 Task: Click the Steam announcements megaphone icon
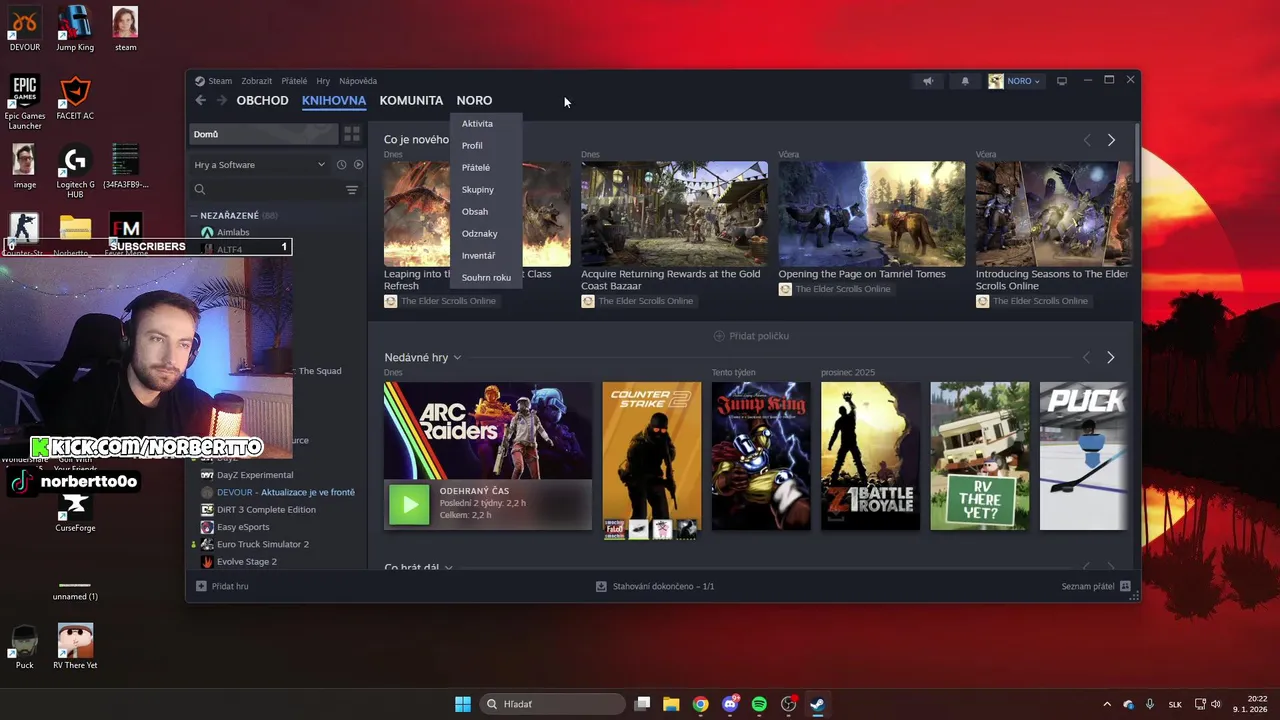928,81
